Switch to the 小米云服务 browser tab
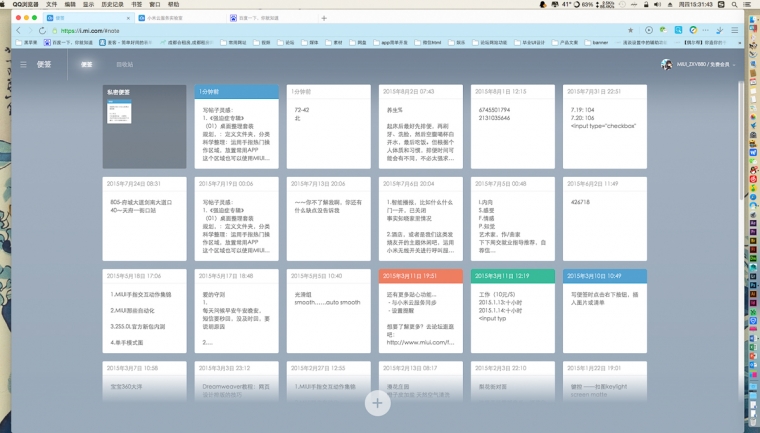 pyautogui.click(x=180, y=18)
